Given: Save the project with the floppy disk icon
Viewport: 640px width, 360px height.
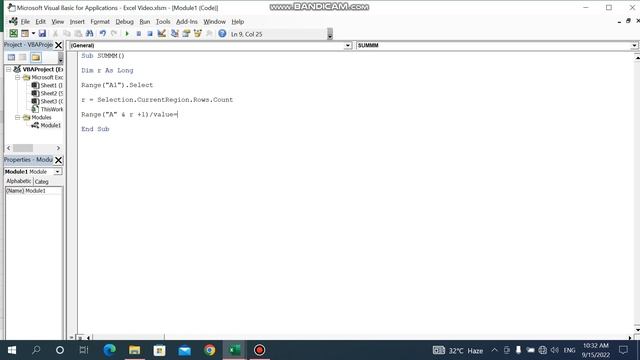Looking at the screenshot, I should point(42,33).
